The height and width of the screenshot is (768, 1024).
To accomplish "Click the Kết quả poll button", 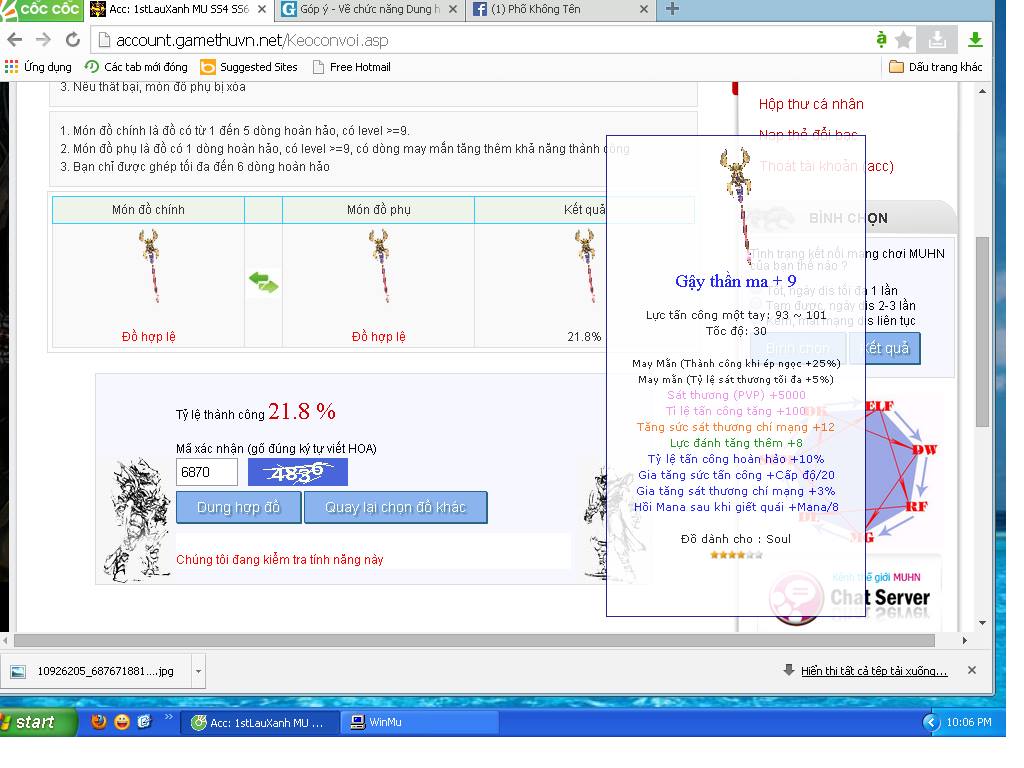I will (885, 348).
